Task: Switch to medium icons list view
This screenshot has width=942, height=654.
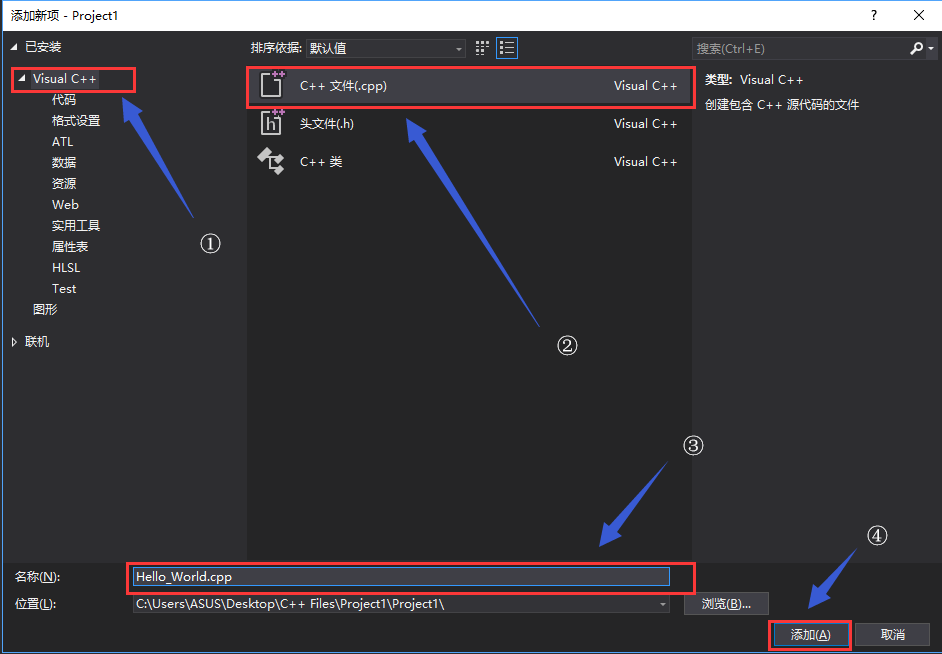Action: click(x=507, y=48)
